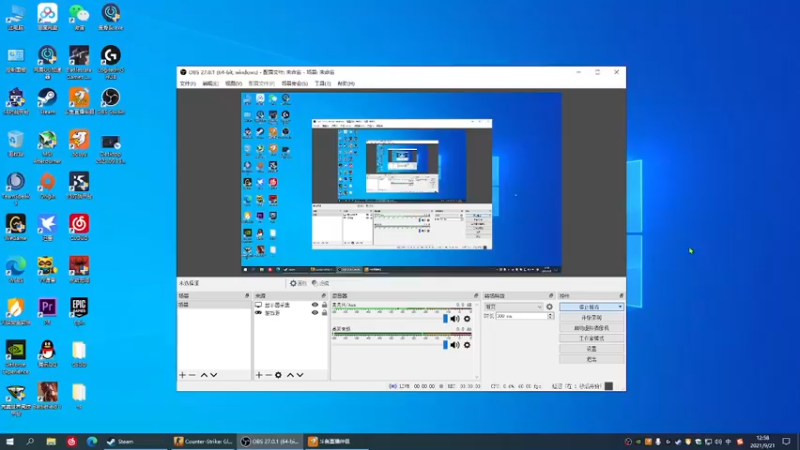Pop out the Scene Transitions dock panel

click(551, 295)
